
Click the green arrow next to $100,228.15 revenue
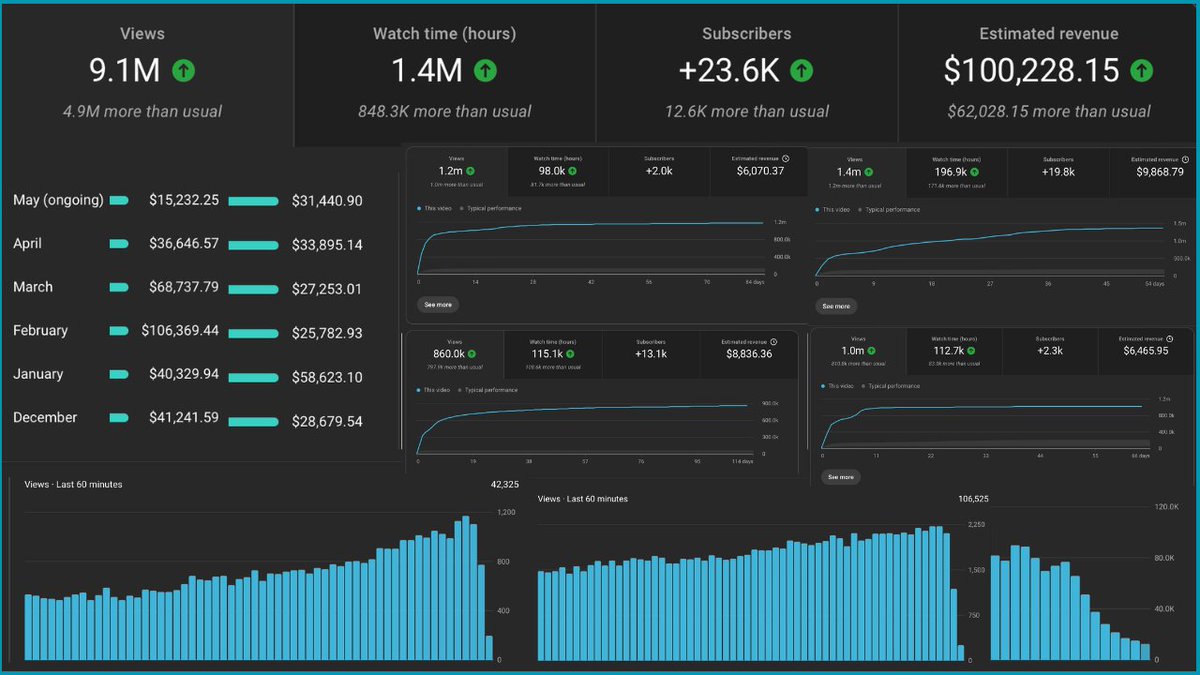1142,71
